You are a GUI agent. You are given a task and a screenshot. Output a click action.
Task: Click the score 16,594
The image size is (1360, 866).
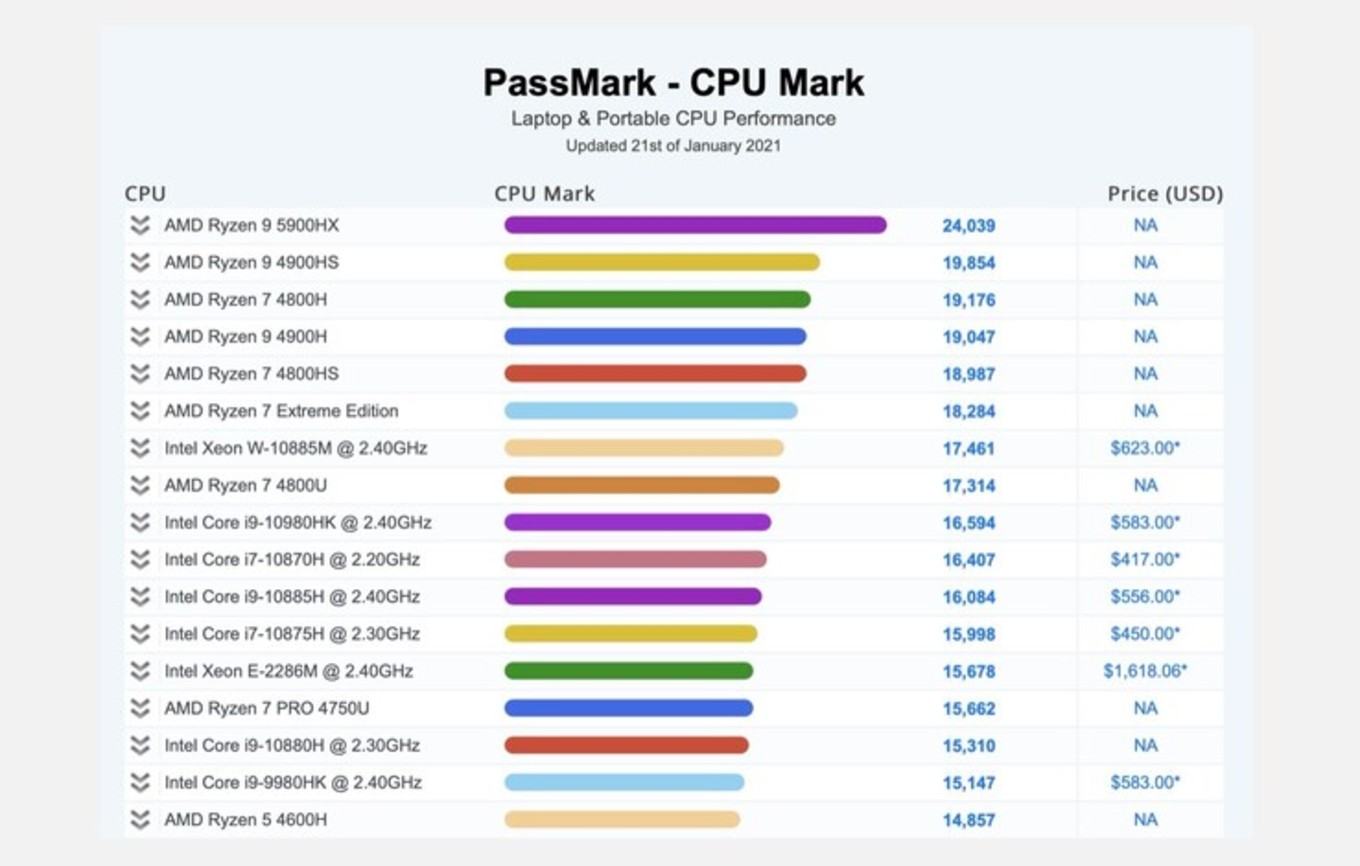click(x=969, y=523)
